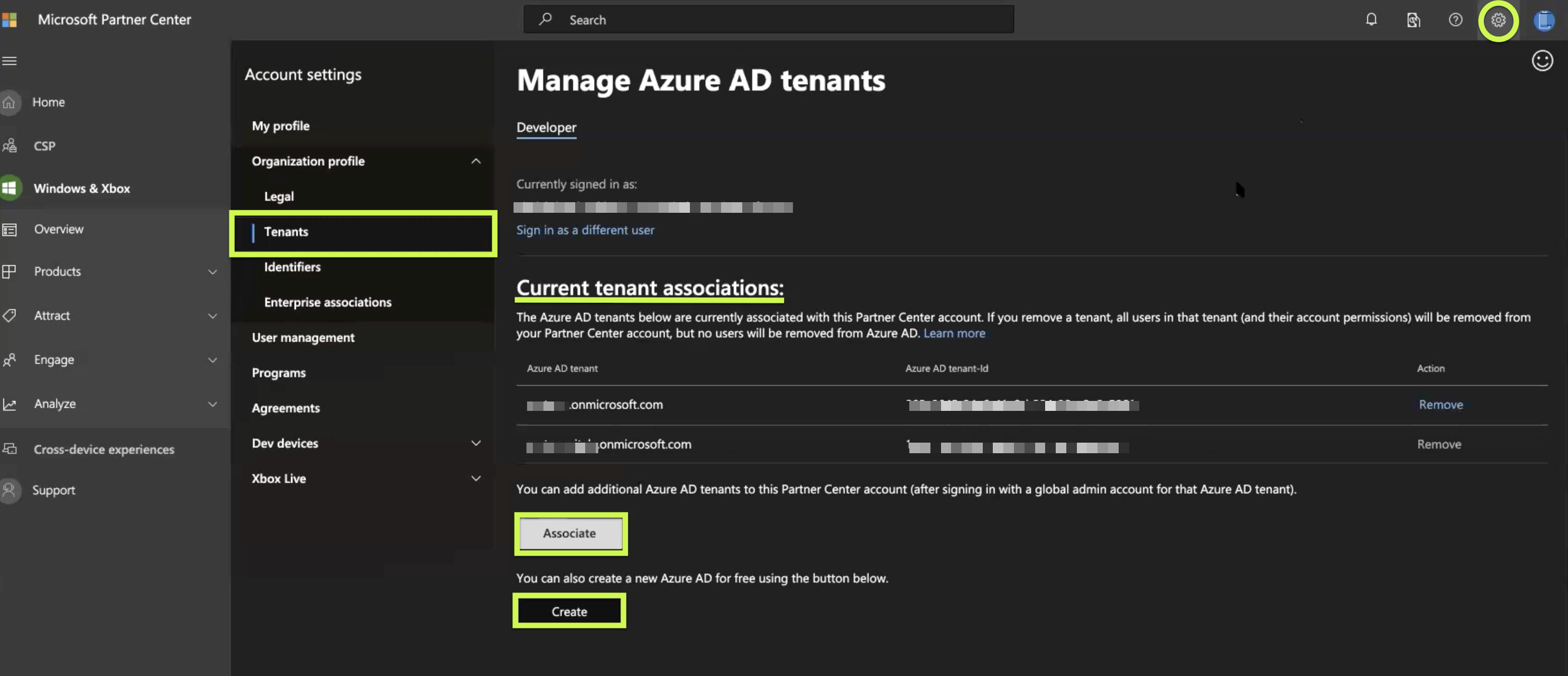Screen dimensions: 1568x676
Task: Open the Learn more link
Action: click(x=954, y=333)
